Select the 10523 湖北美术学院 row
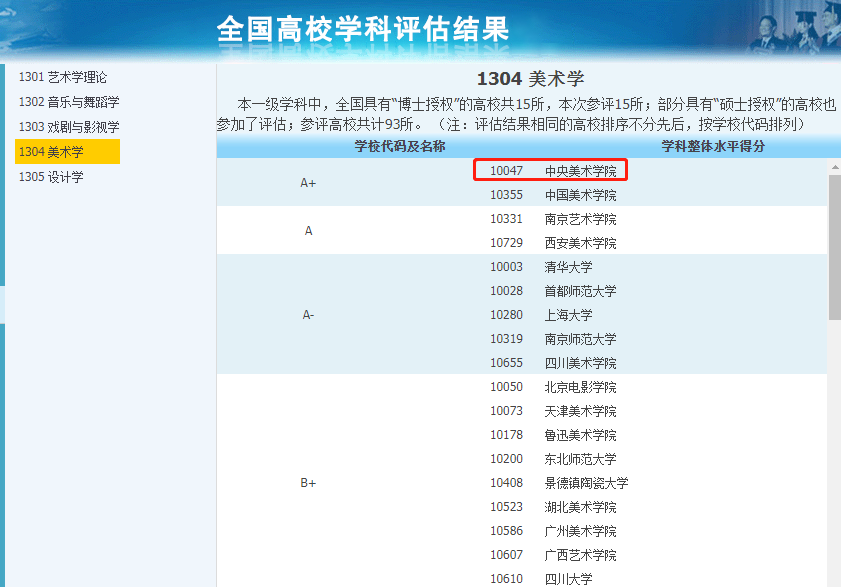 [553, 507]
